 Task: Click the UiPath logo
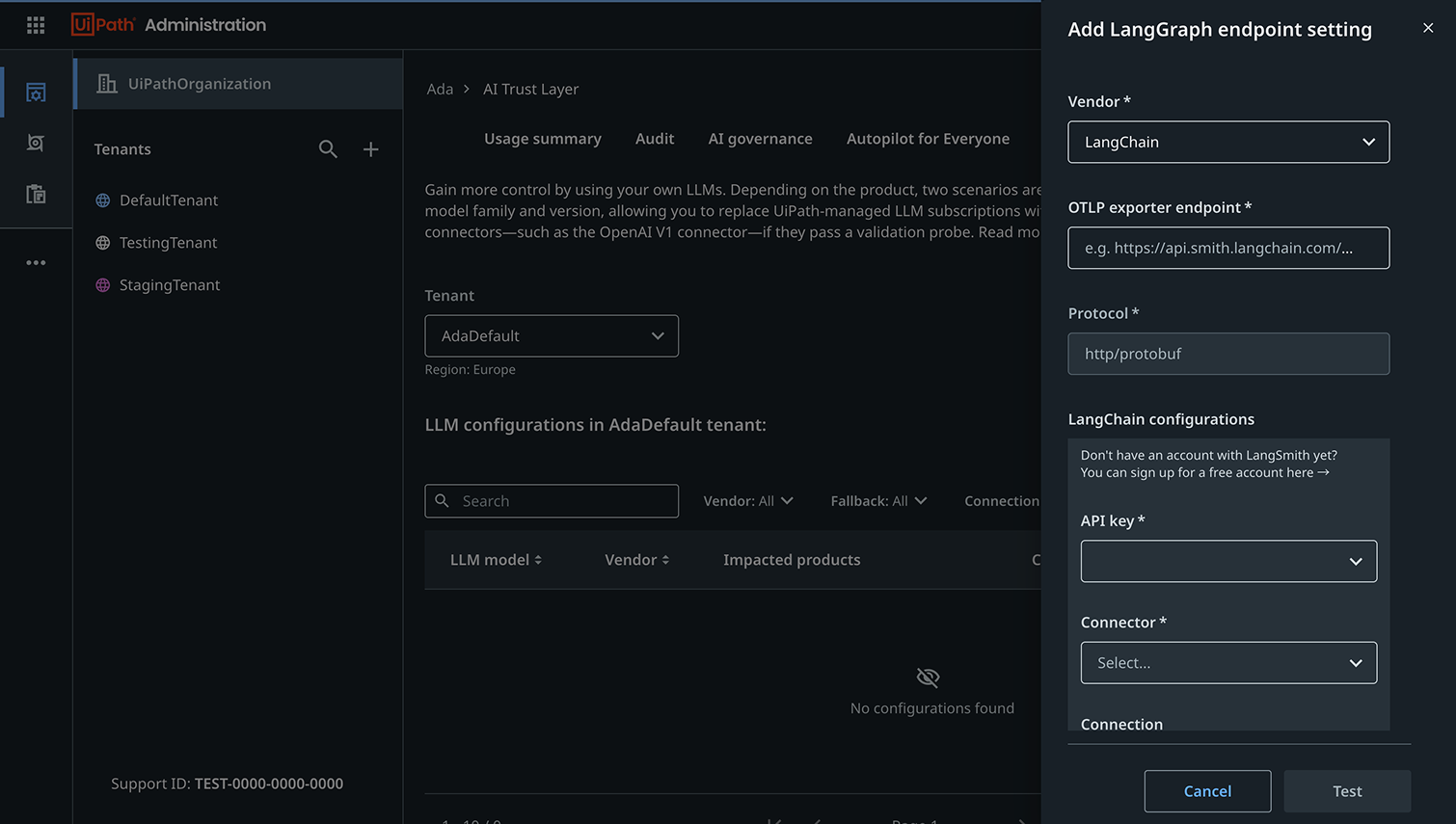coord(103,25)
